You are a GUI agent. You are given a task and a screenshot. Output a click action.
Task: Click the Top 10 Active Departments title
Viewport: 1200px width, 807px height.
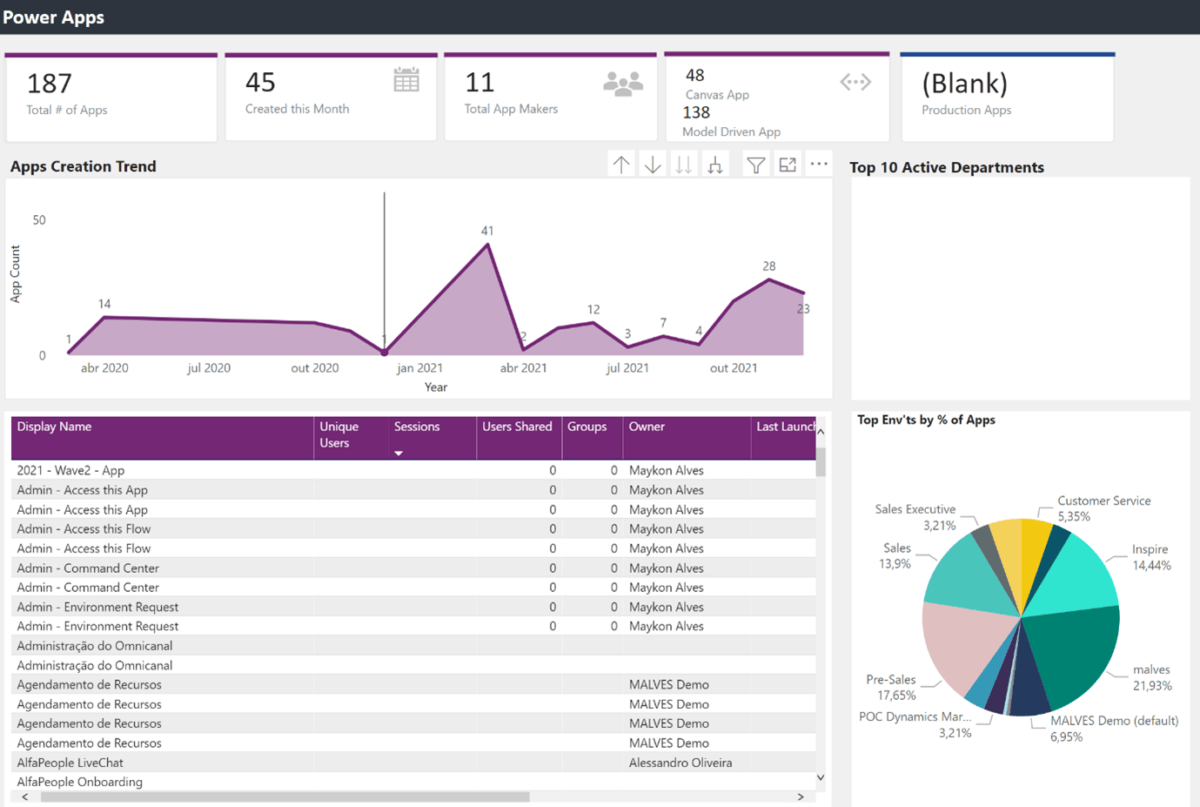[946, 167]
